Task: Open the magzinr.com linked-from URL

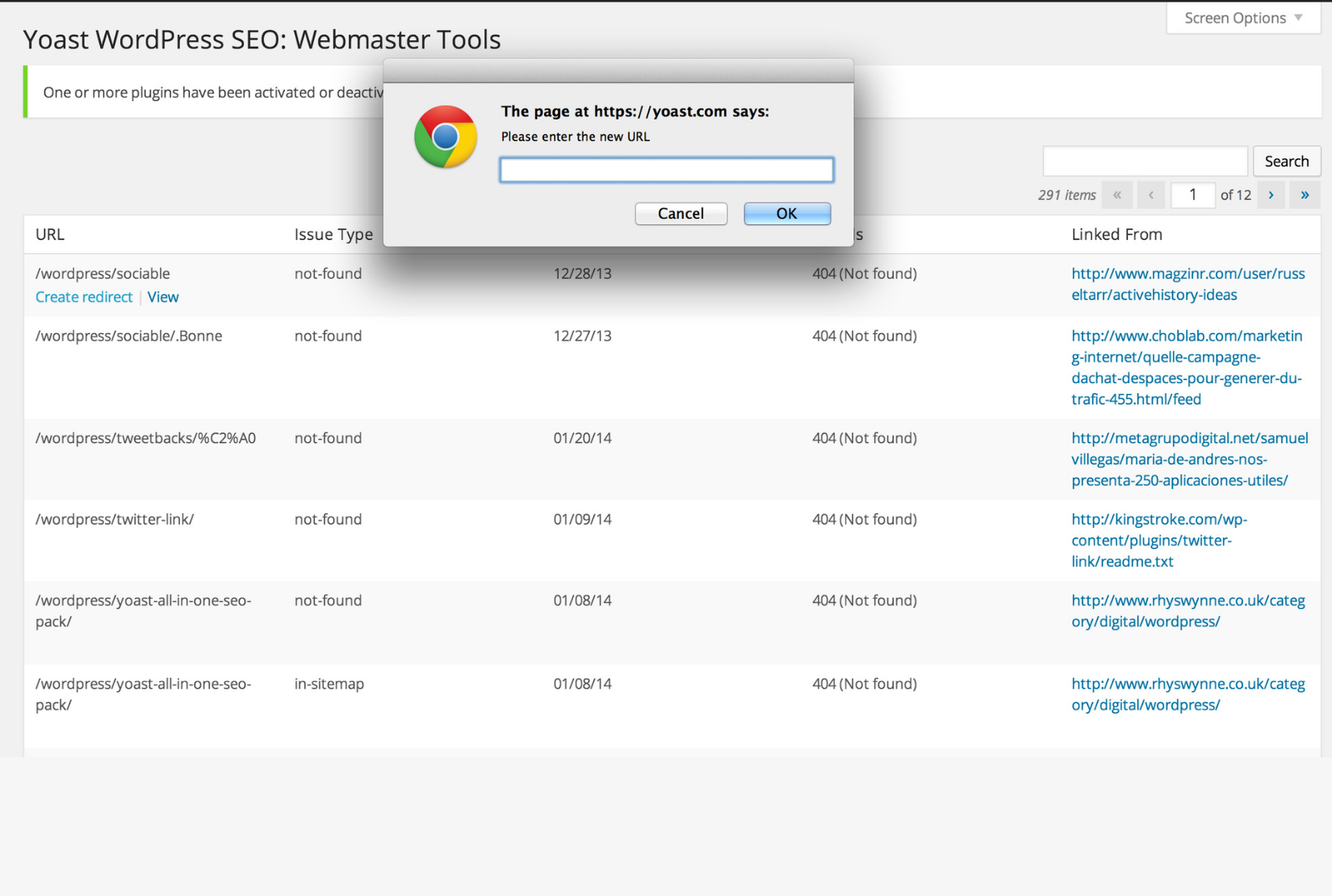Action: click(1187, 284)
